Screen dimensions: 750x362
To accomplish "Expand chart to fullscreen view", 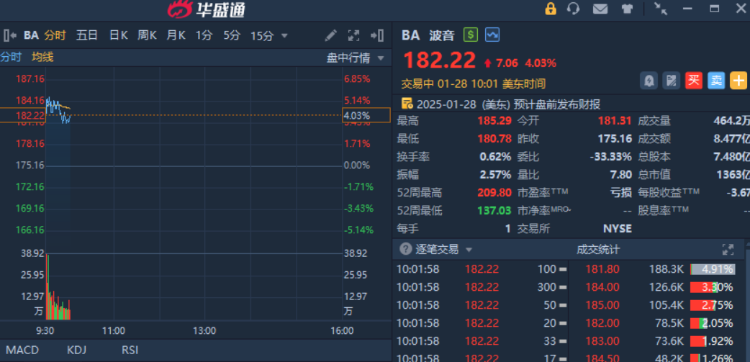I will click(353, 35).
